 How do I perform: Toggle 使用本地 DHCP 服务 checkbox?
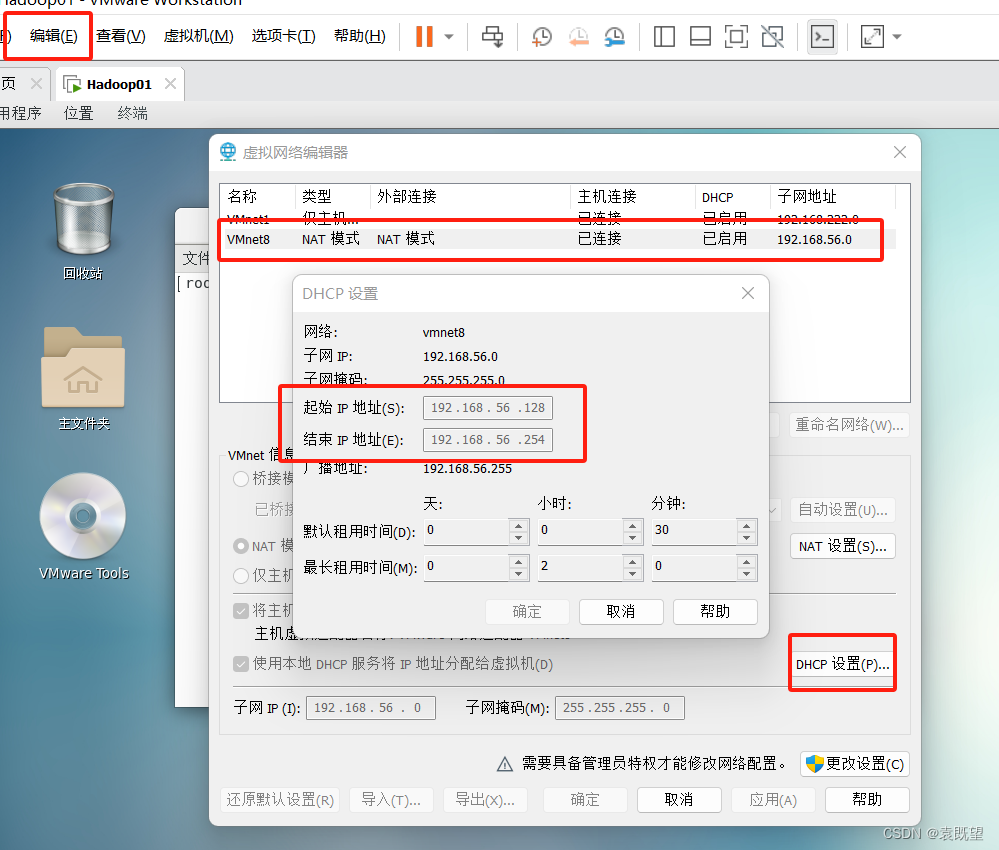coord(241,664)
